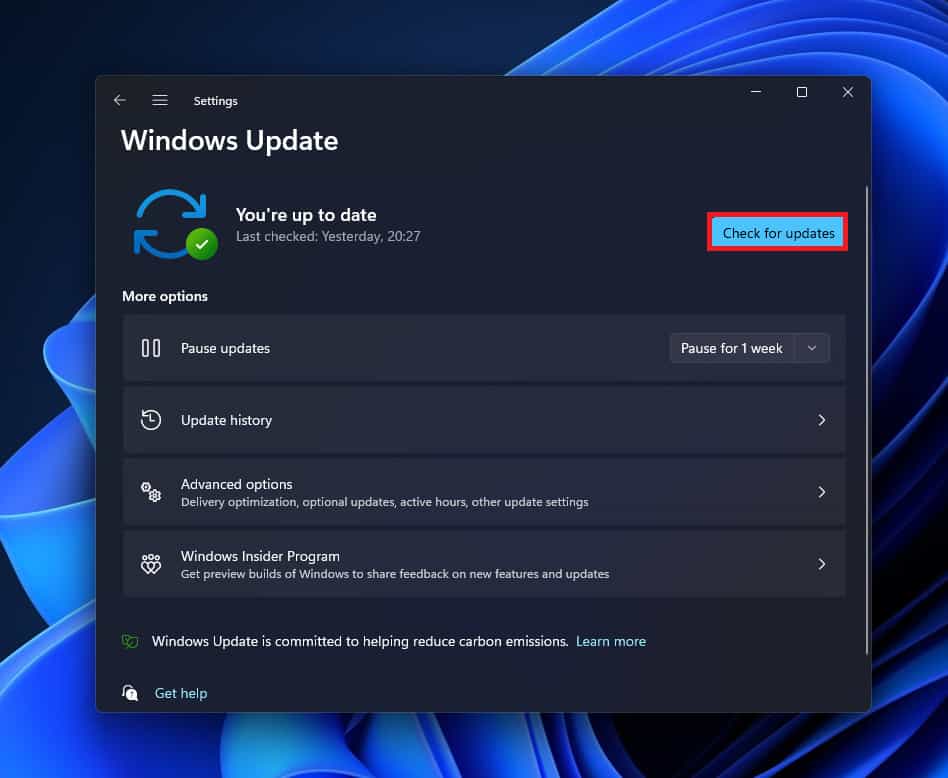
Task: Click the Pause for 1 week button
Action: (732, 348)
